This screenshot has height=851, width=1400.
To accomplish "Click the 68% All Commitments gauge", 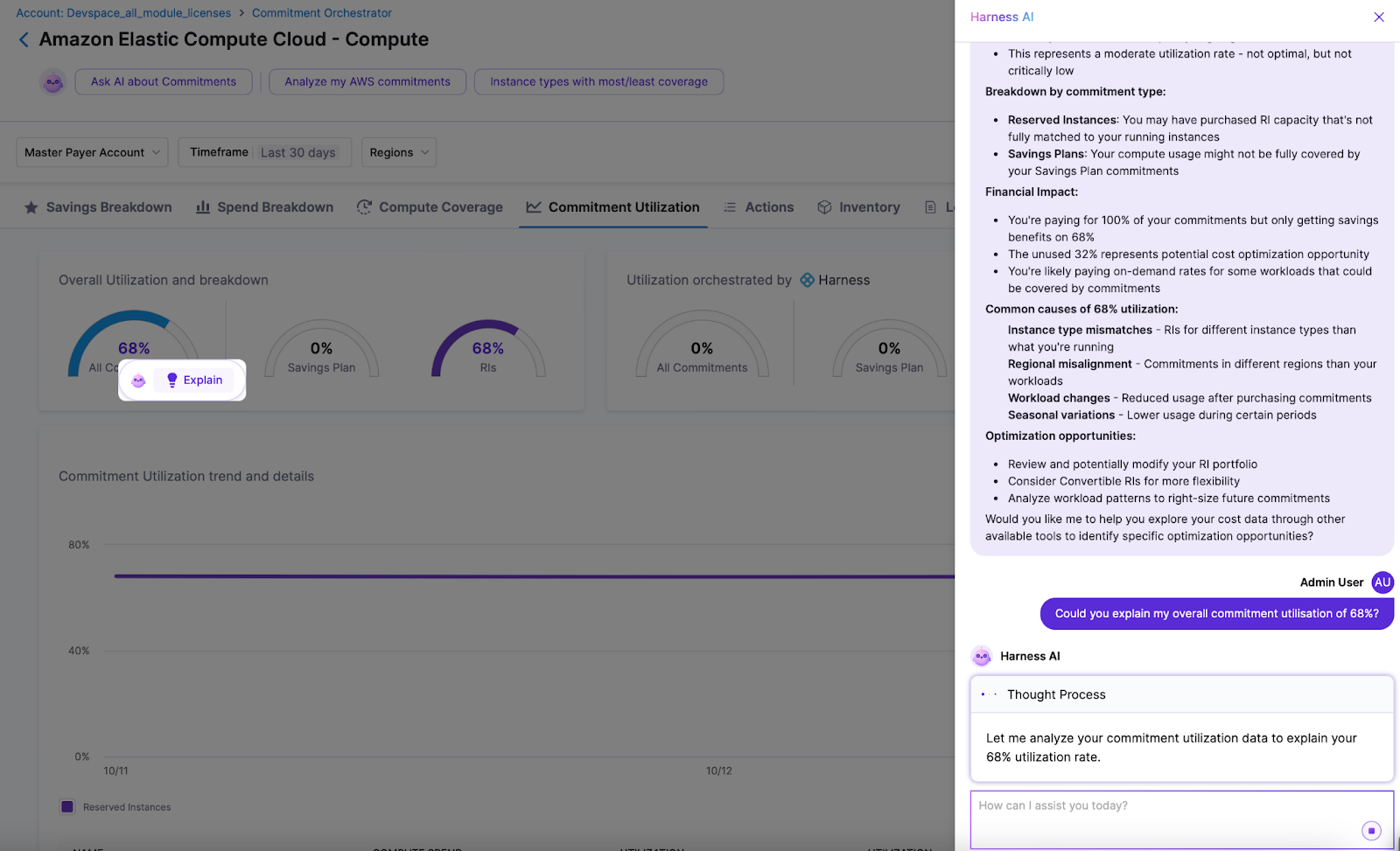I will point(134,344).
